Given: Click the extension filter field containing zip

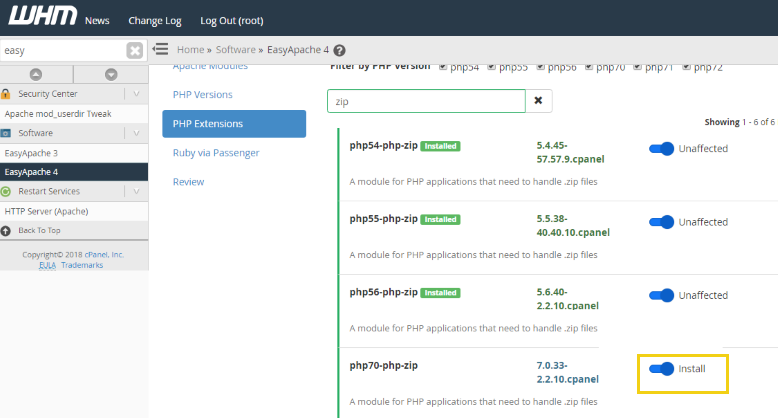Looking at the screenshot, I should [426, 101].
